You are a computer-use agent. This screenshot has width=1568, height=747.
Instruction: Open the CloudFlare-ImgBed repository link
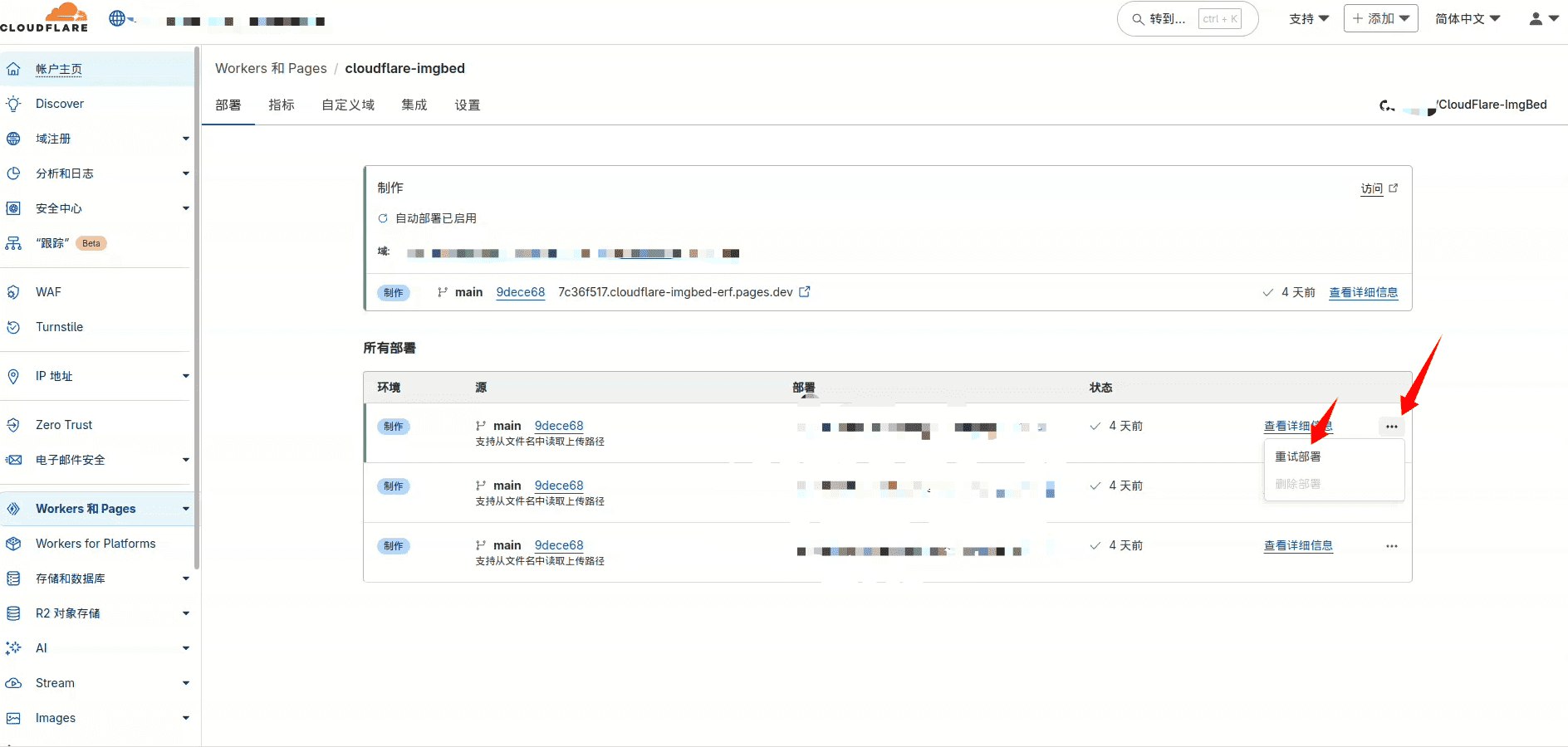(1492, 105)
